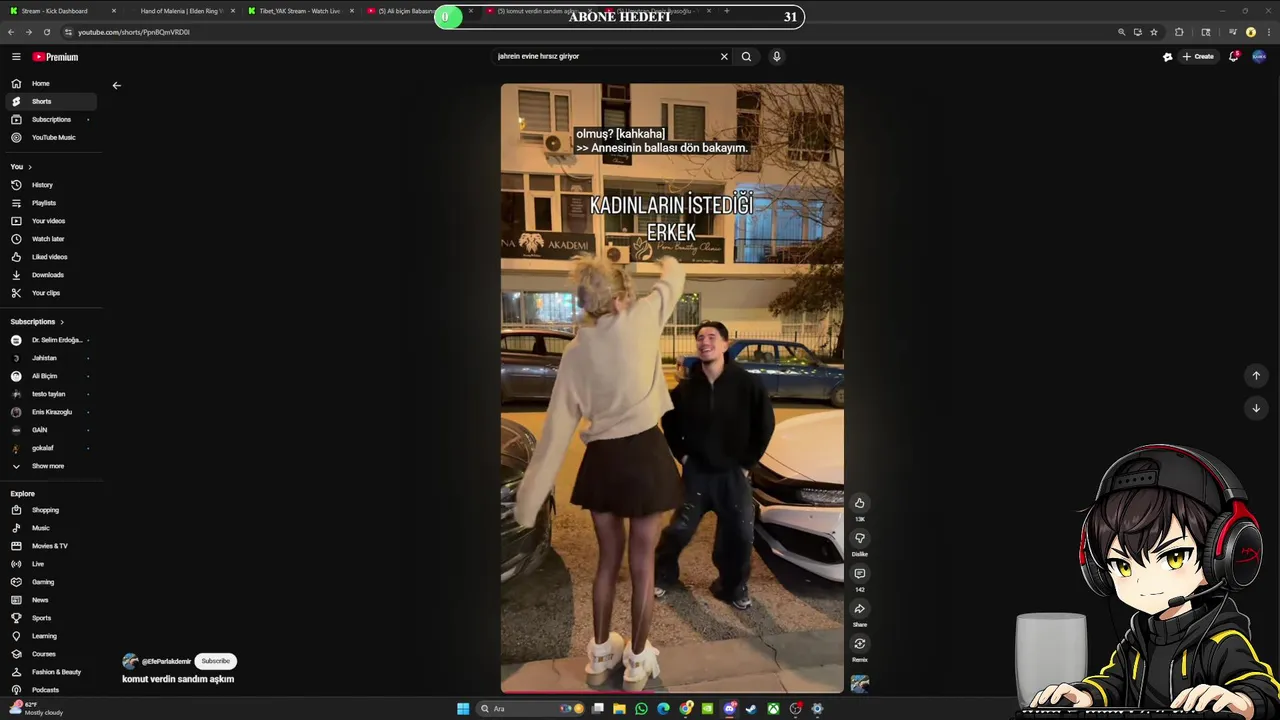Screen dimensions: 1280x720
Task: Open the Windows Start menu
Action: (x=463, y=709)
